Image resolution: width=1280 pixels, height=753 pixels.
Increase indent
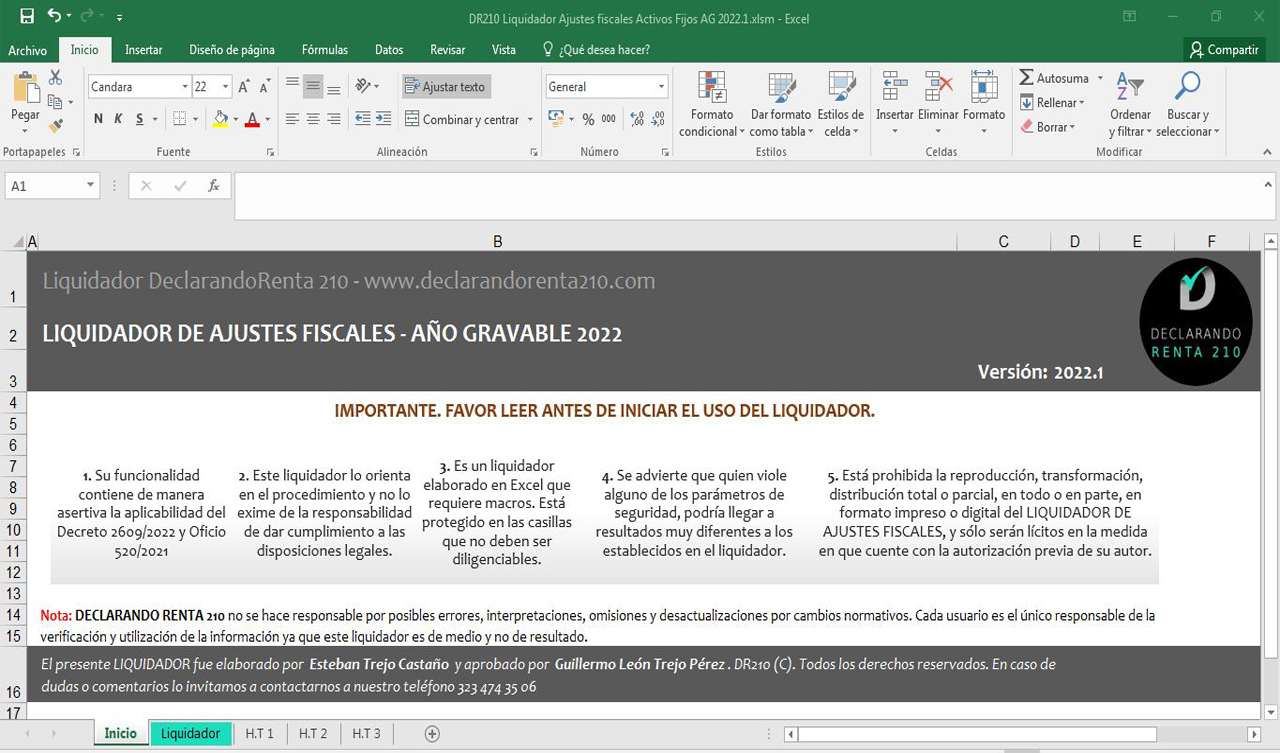coord(384,119)
